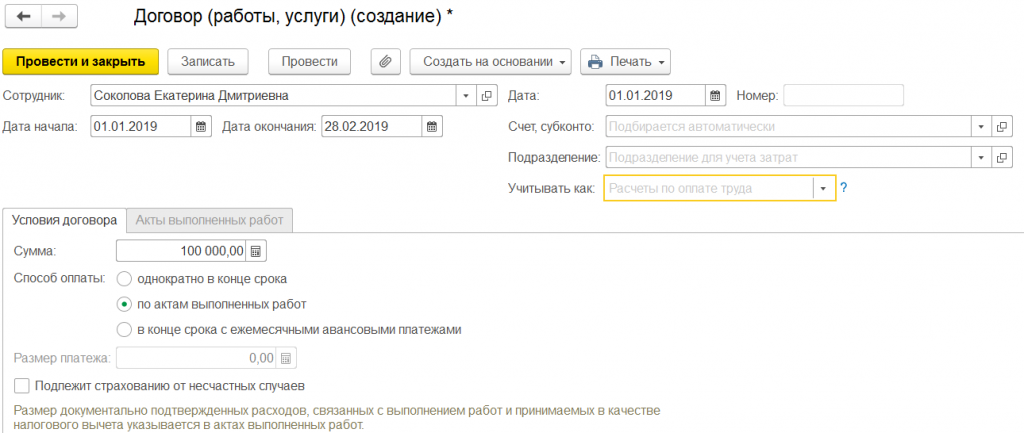Click the forward navigation arrow
Viewport: 1024px width, 433px height.
59,18
